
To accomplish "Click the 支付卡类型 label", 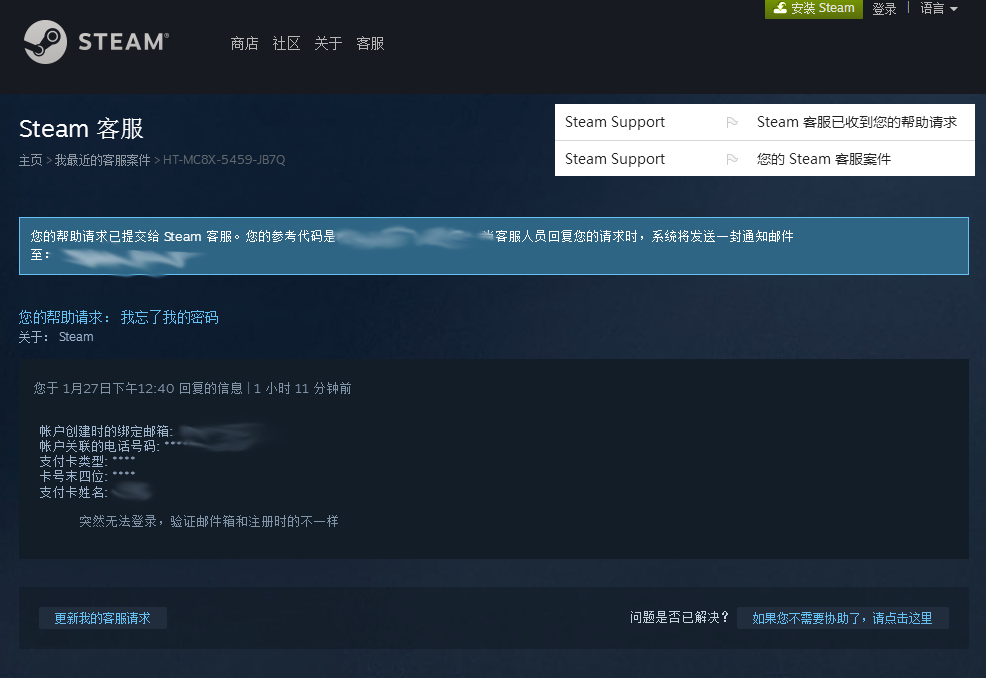I will pyautogui.click(x=74, y=462).
